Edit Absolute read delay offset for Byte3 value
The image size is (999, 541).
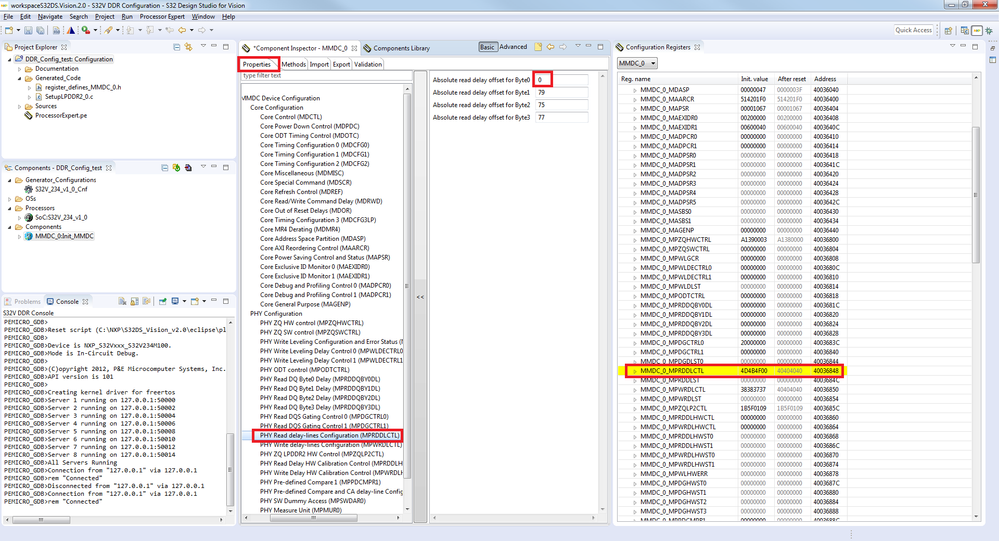[561, 117]
